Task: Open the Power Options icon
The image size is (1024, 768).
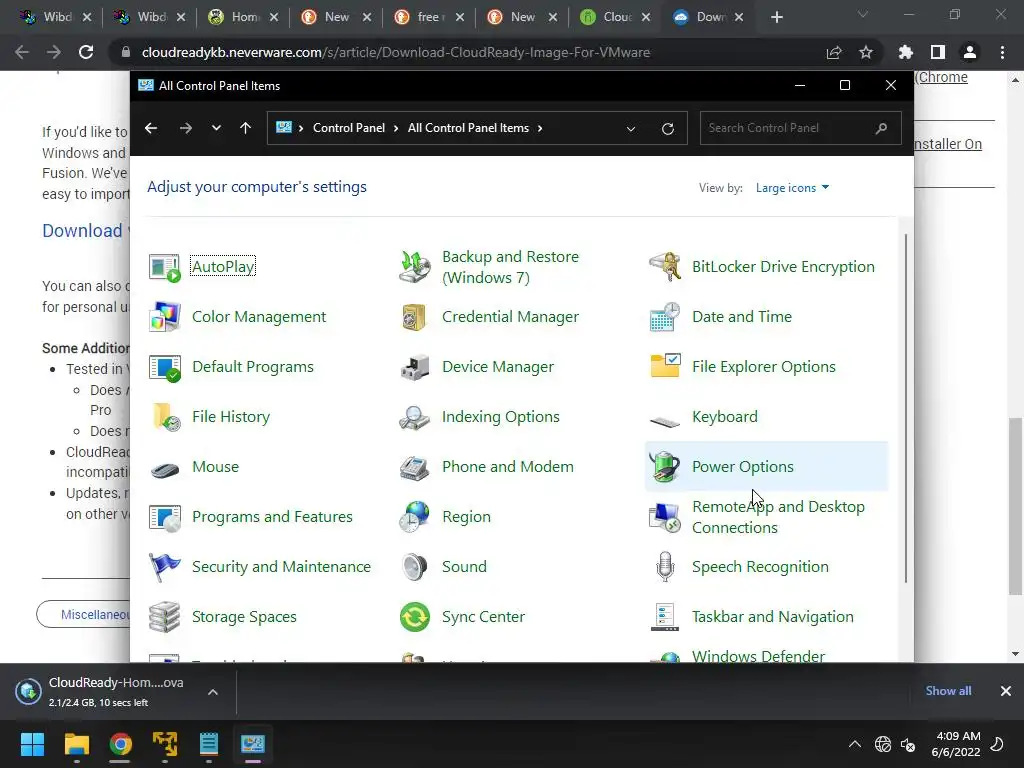Action: click(665, 467)
